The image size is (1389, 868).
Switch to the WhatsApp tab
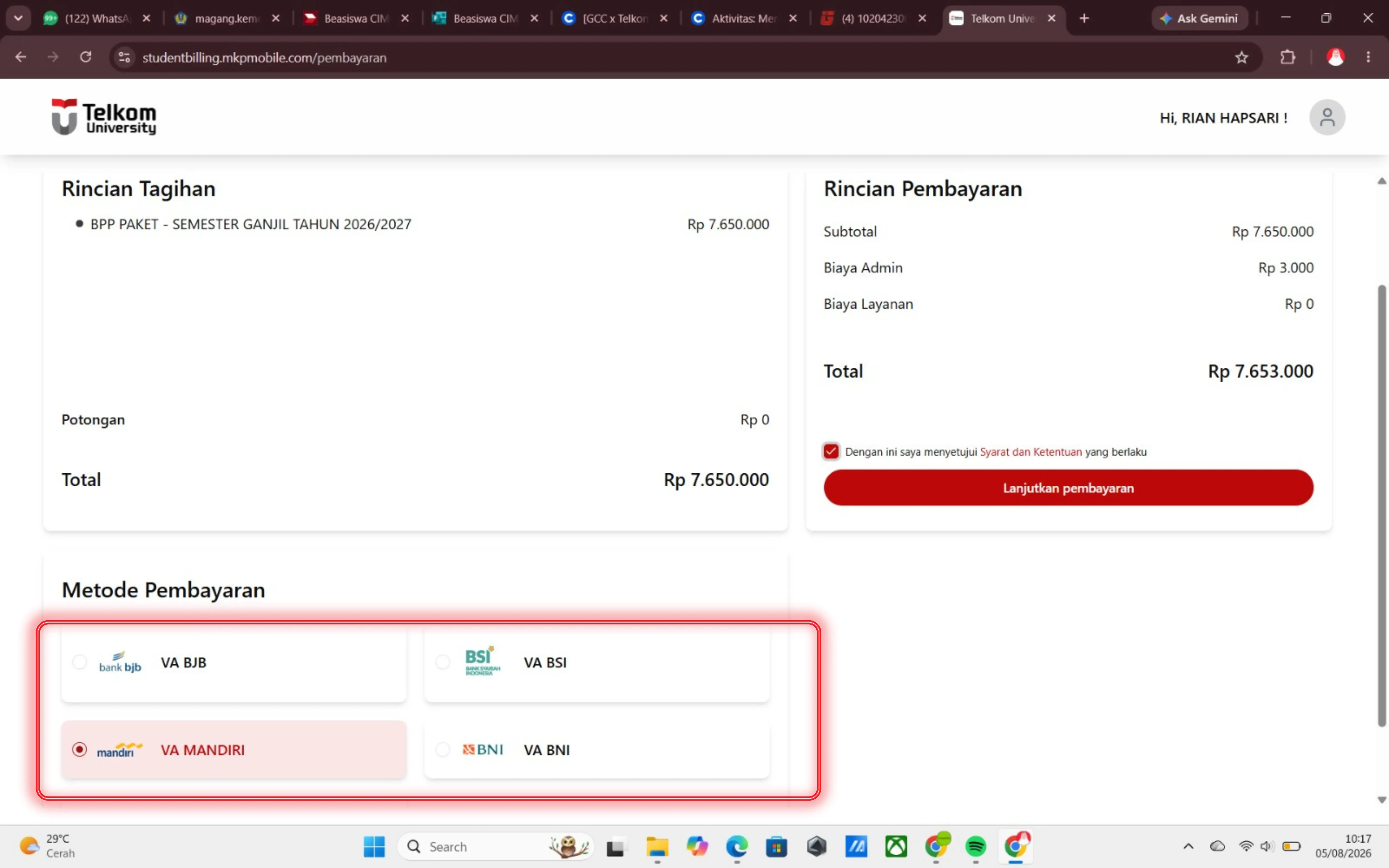pos(96,18)
